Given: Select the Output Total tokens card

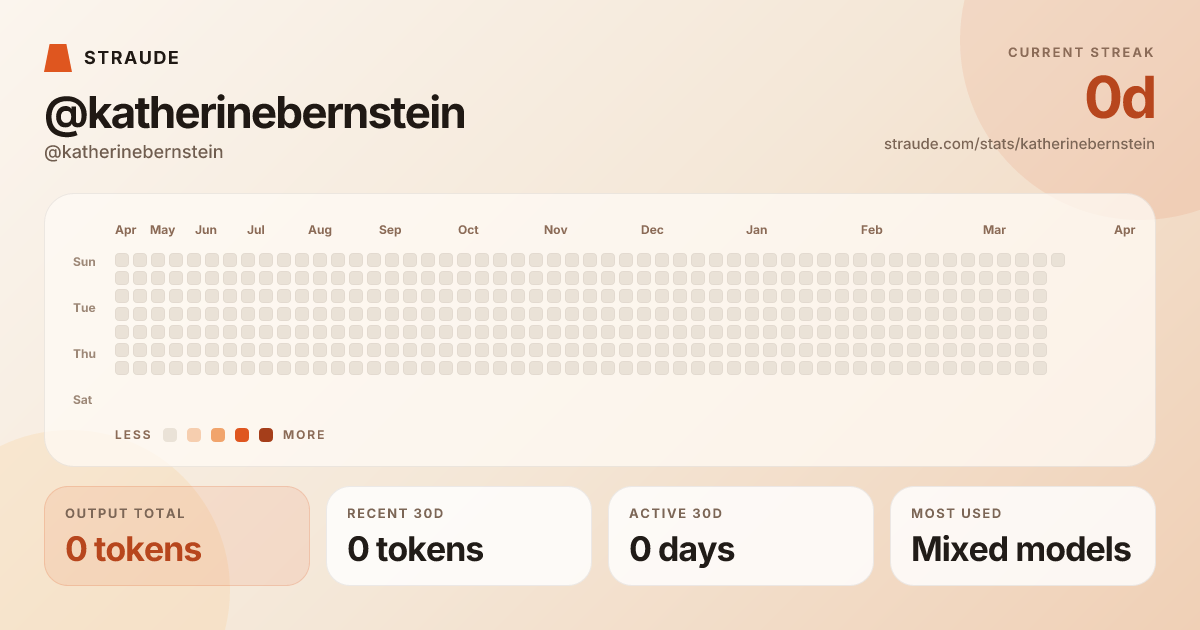Looking at the screenshot, I should tap(177, 536).
